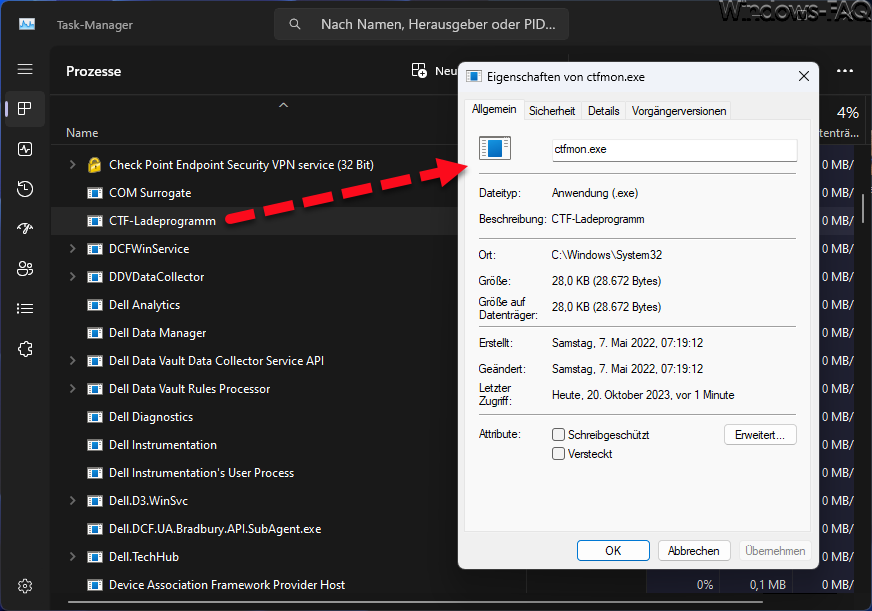The width and height of the screenshot is (872, 611).
Task: Click the Task-Manager app icon in title bar
Action: coord(27,24)
